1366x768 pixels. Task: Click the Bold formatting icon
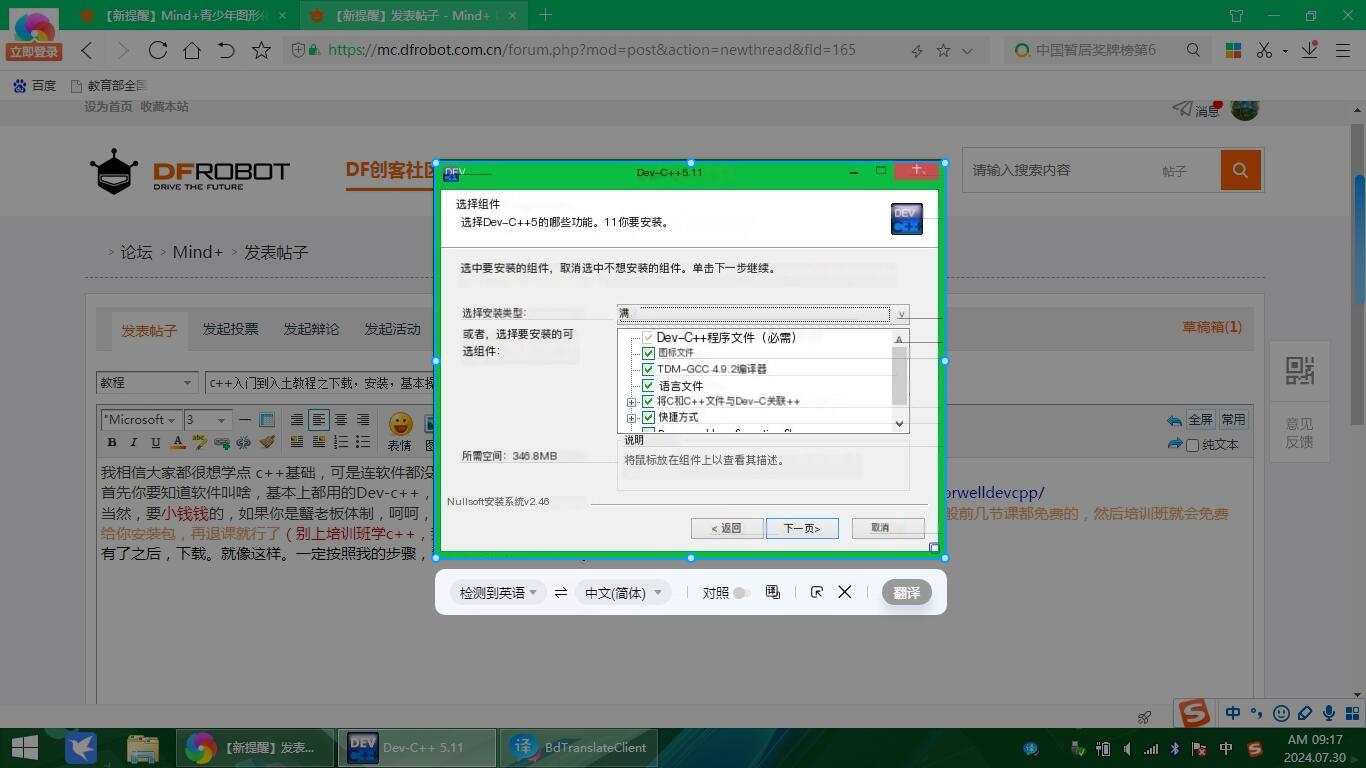pyautogui.click(x=112, y=442)
